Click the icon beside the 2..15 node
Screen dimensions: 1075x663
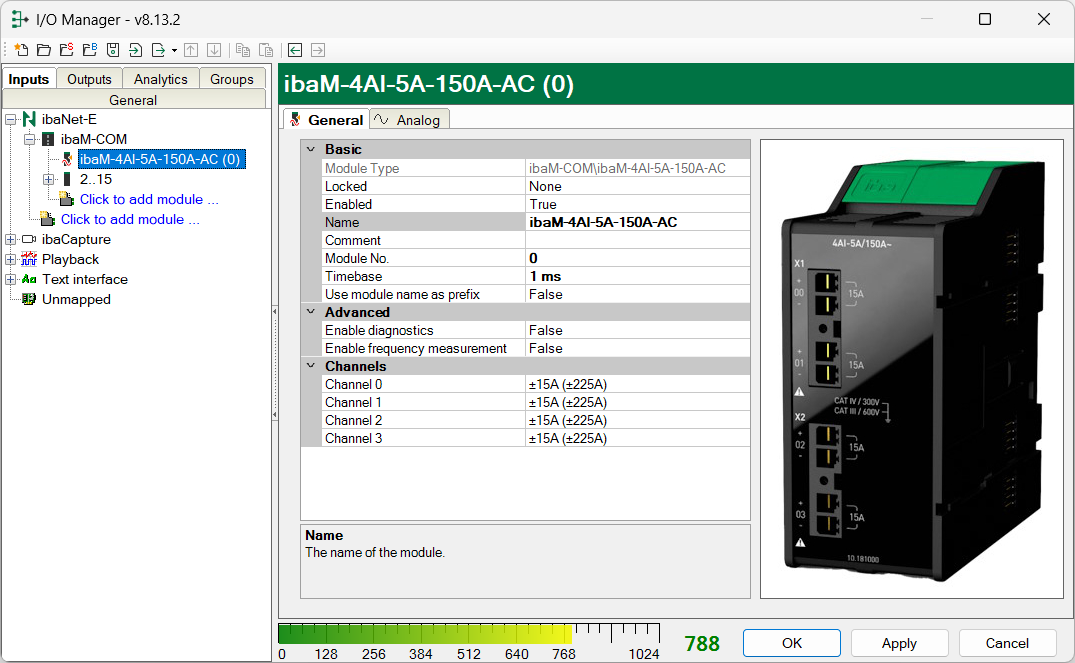coord(67,179)
